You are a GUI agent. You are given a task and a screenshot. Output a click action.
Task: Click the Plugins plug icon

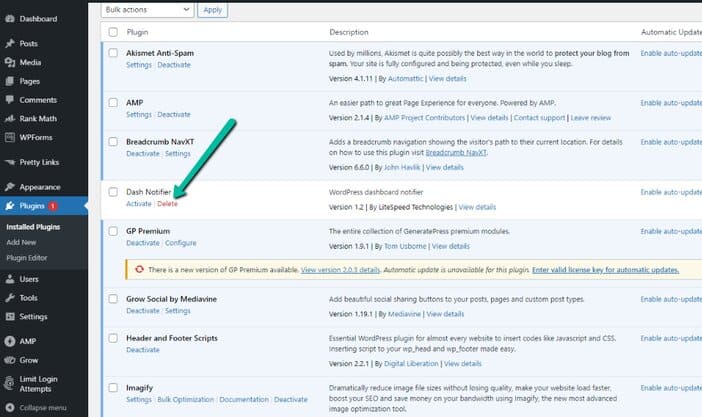pos(10,206)
